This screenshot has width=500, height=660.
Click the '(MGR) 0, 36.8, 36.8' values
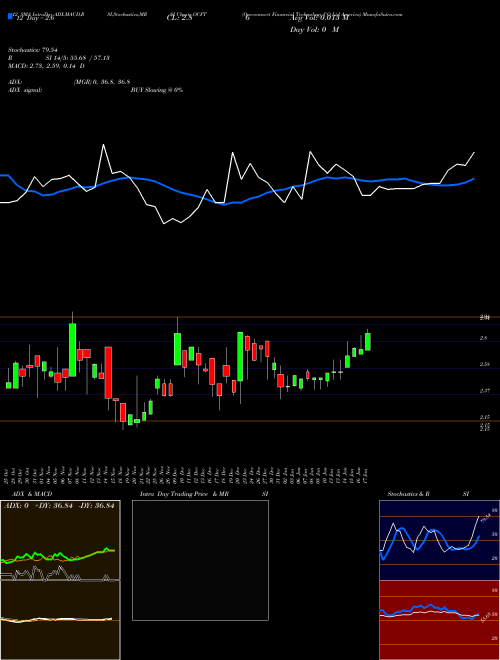tap(101, 82)
